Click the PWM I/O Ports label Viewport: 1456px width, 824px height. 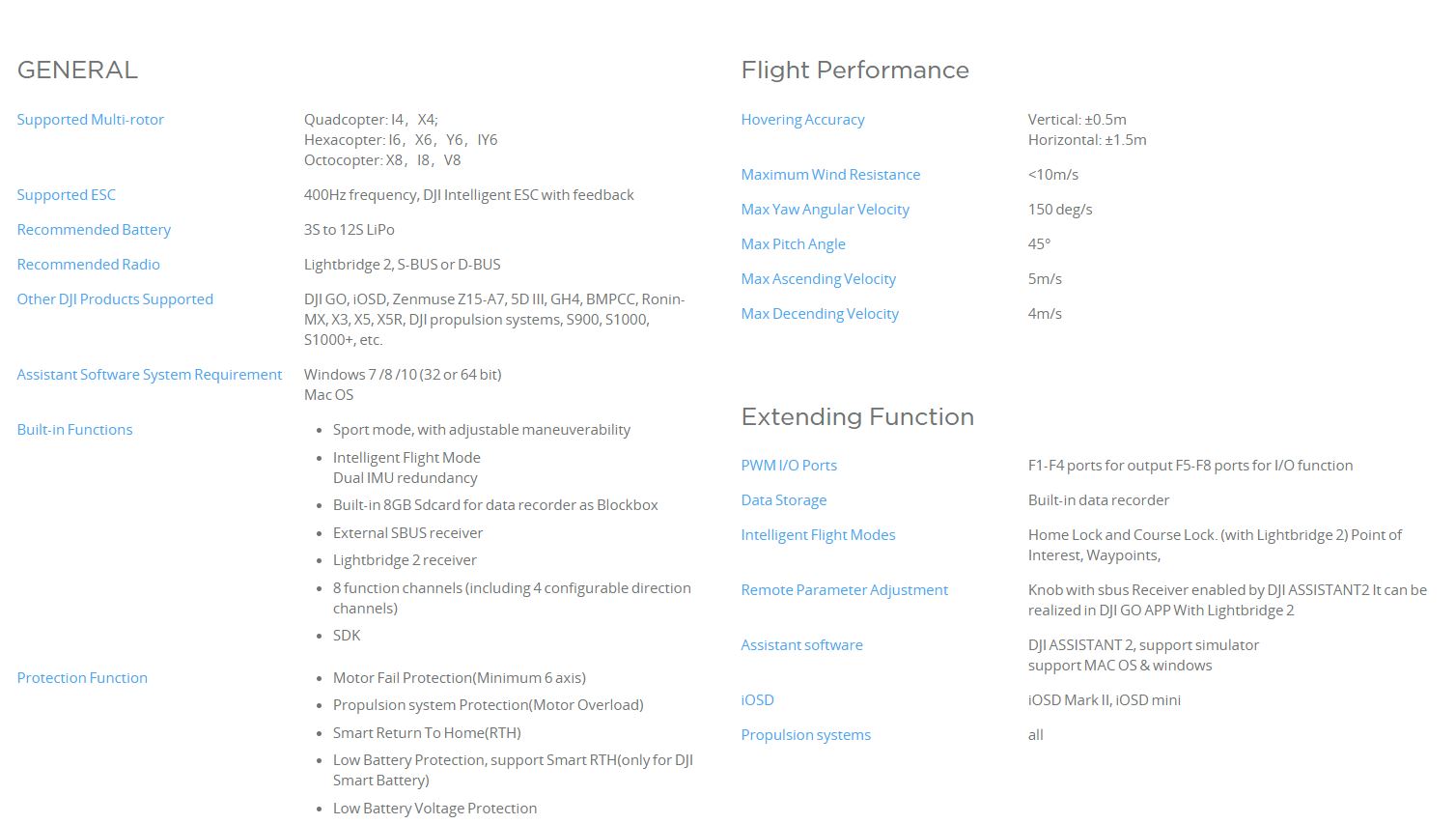(789, 466)
